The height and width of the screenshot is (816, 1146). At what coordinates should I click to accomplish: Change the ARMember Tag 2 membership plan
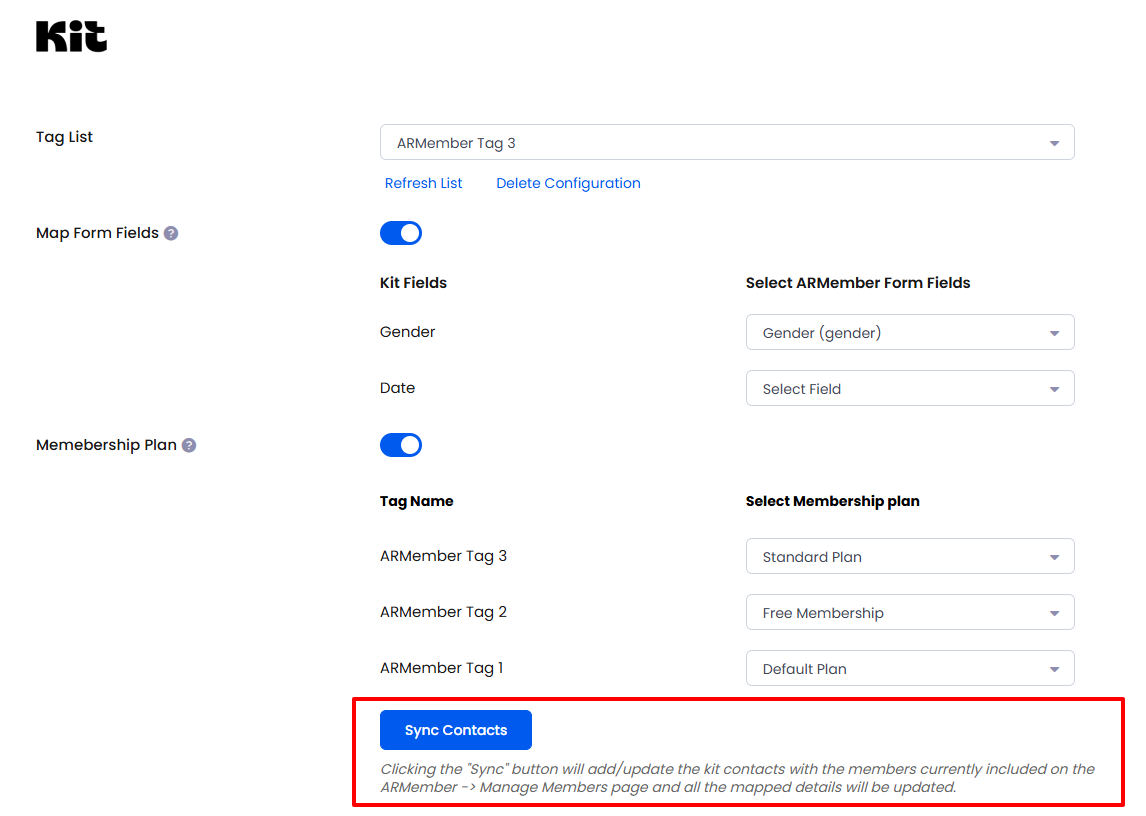(910, 613)
